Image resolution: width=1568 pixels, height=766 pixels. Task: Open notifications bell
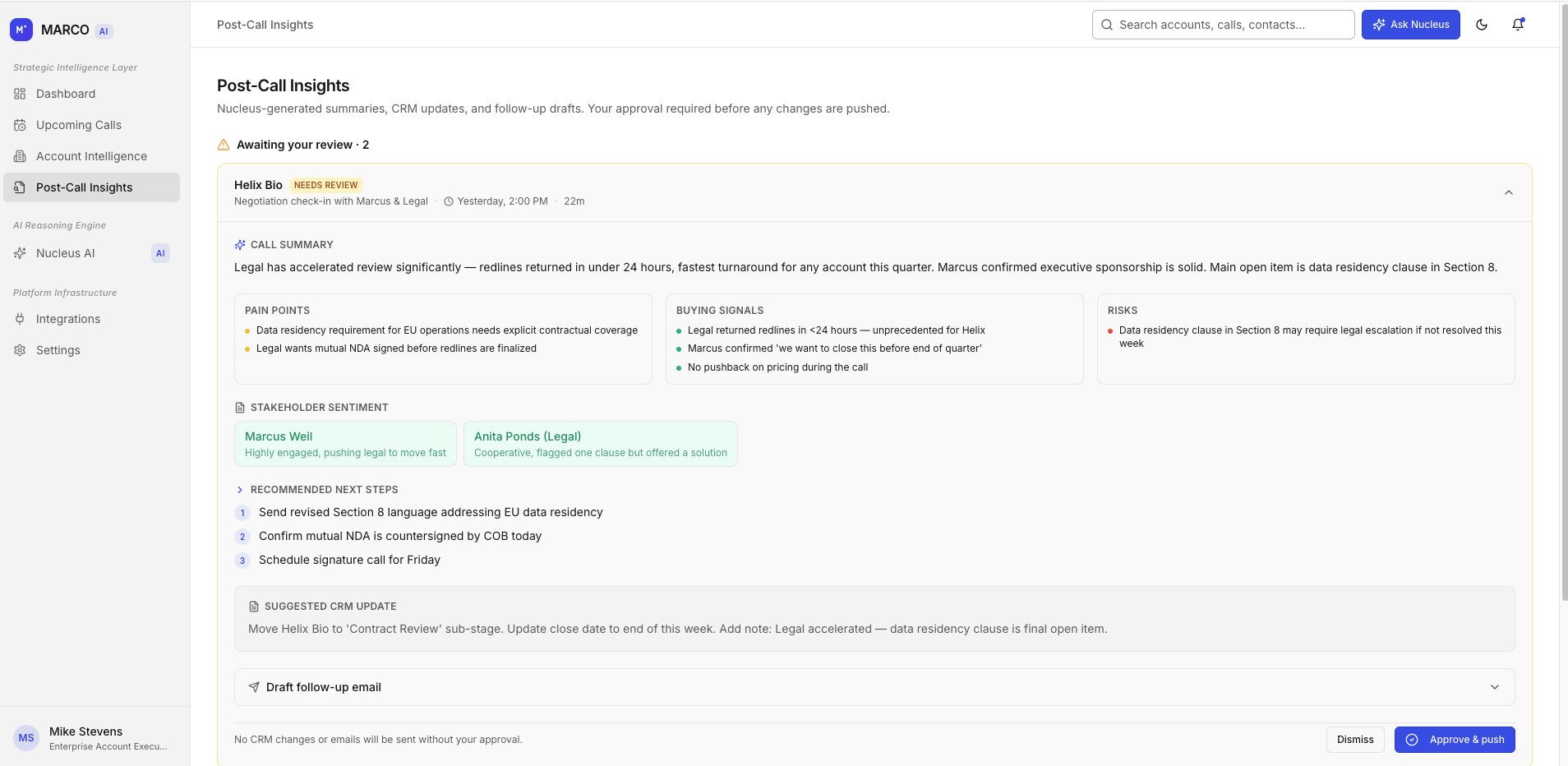click(x=1518, y=25)
